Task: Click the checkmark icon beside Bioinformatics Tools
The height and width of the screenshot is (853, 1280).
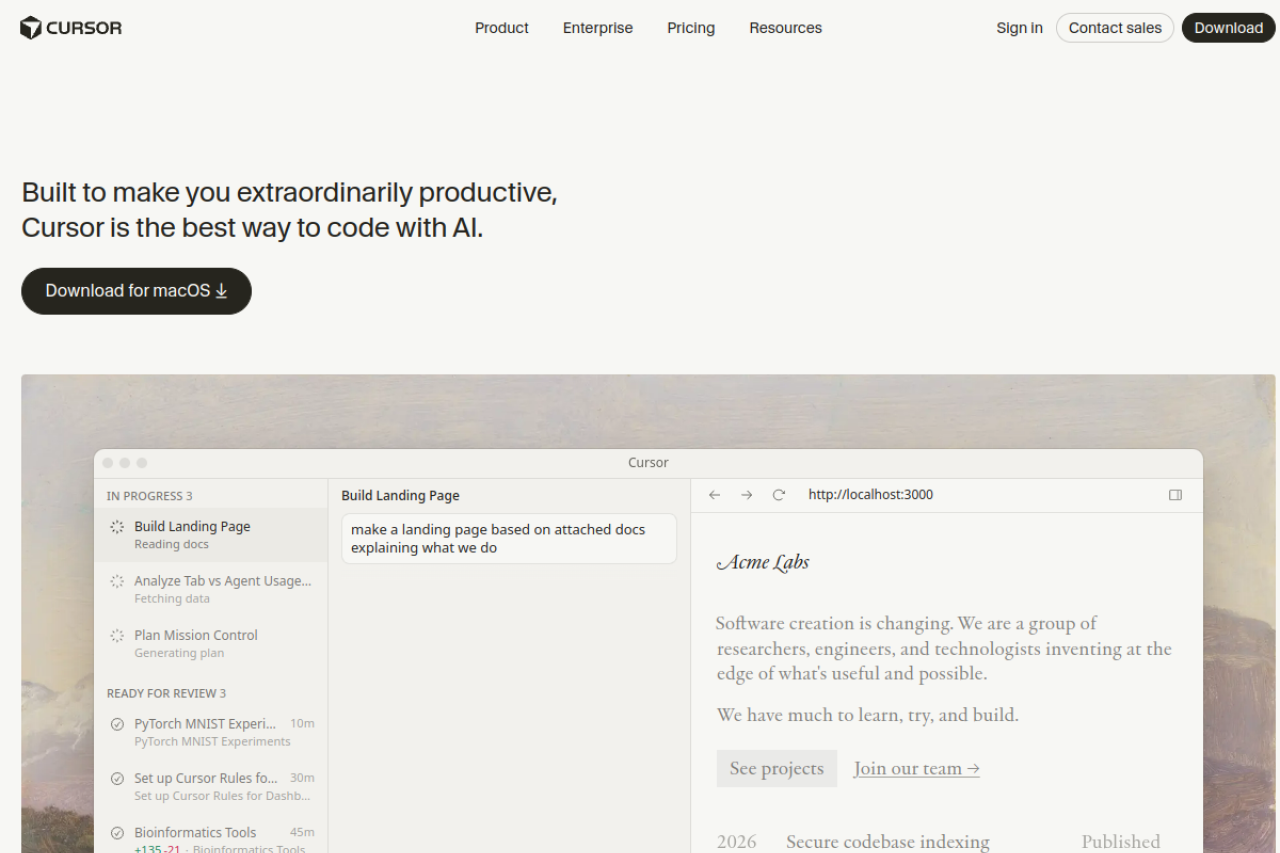Action: 117,833
